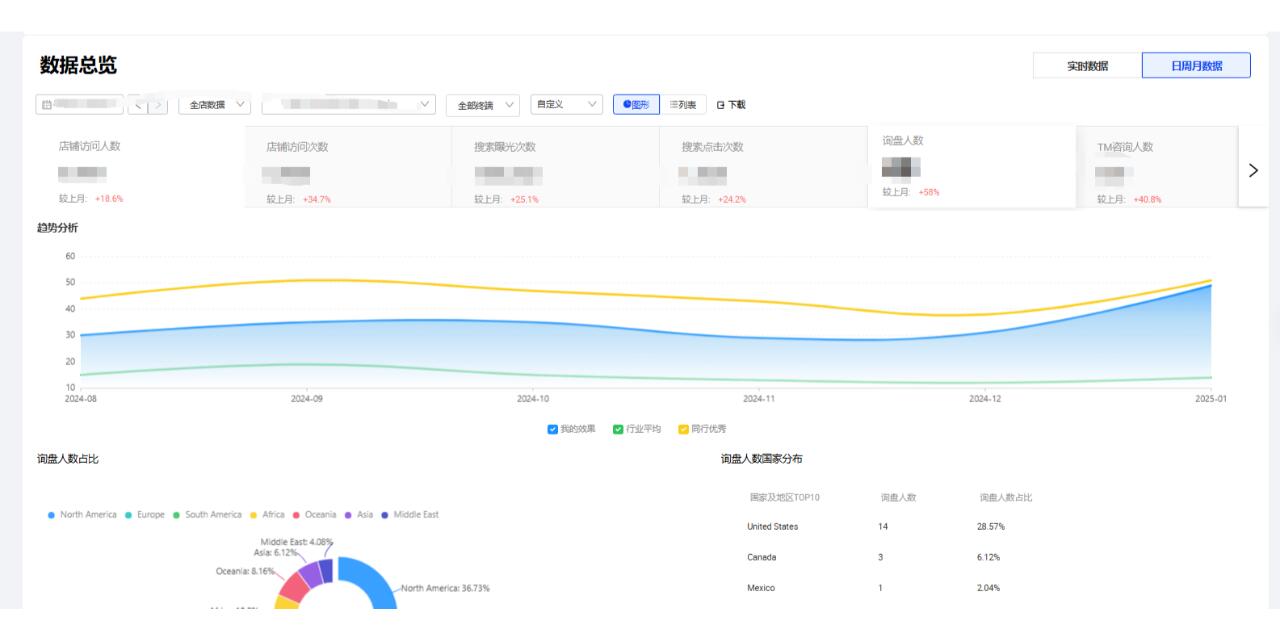This screenshot has width=1280, height=639.
Task: Expand the wide blurred selection dropdown
Action: click(349, 105)
